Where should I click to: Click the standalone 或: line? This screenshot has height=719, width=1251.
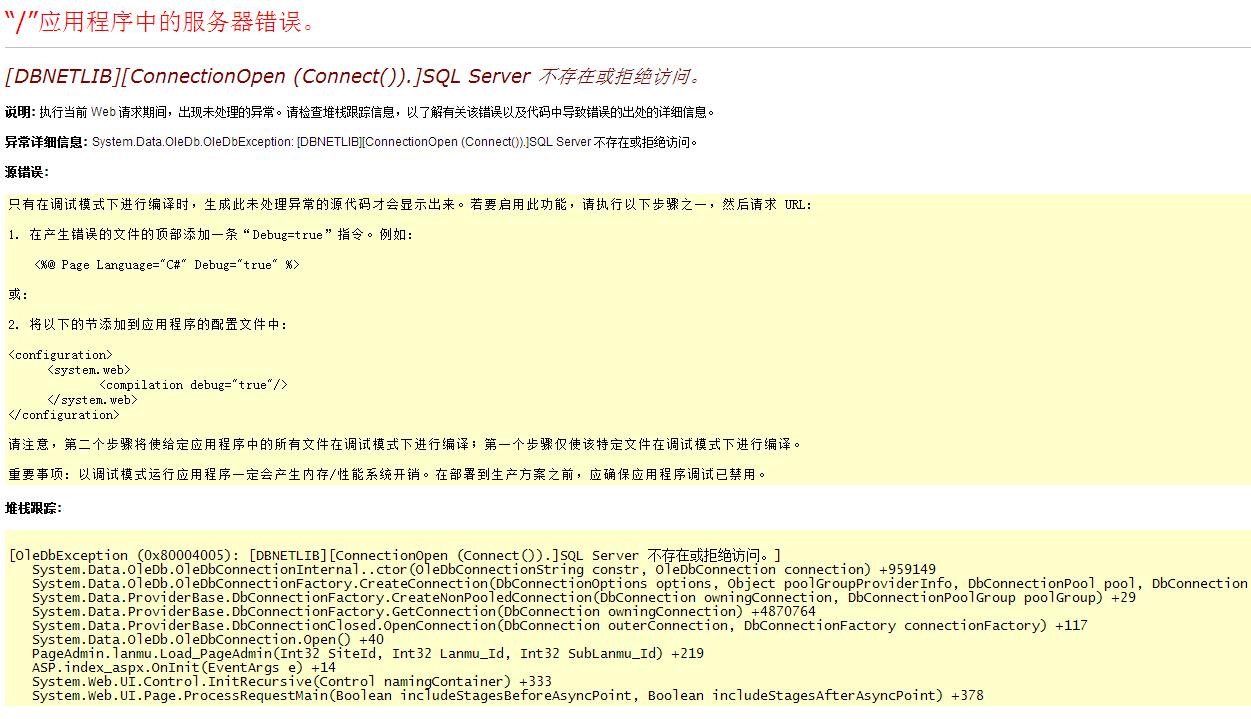pyautogui.click(x=18, y=294)
